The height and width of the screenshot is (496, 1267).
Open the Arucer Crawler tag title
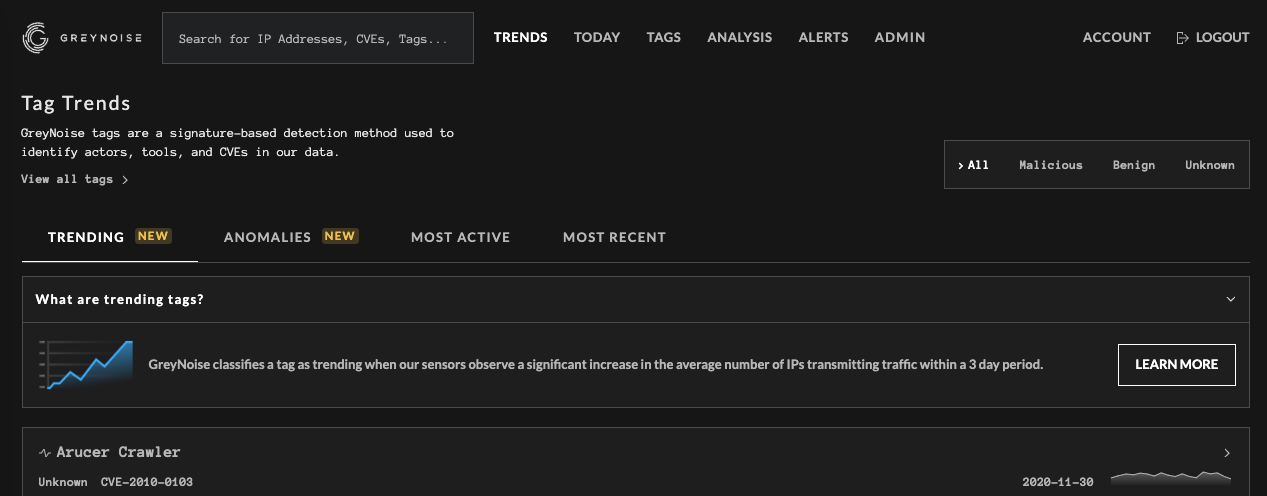click(118, 453)
